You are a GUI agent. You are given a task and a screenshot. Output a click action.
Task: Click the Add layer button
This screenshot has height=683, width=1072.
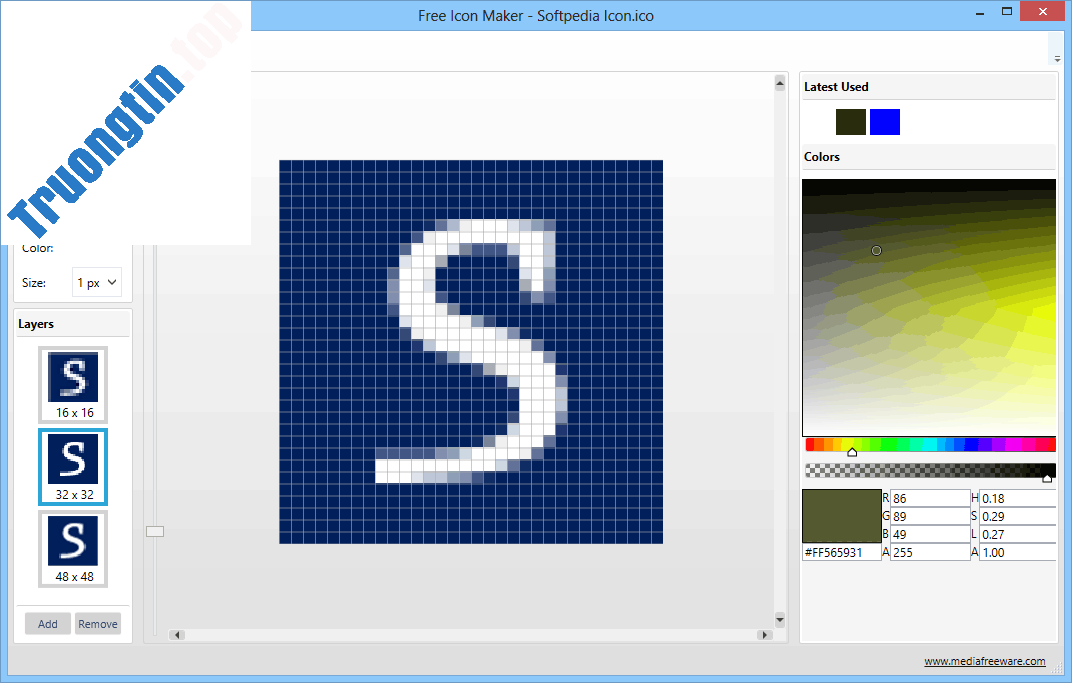tap(48, 624)
